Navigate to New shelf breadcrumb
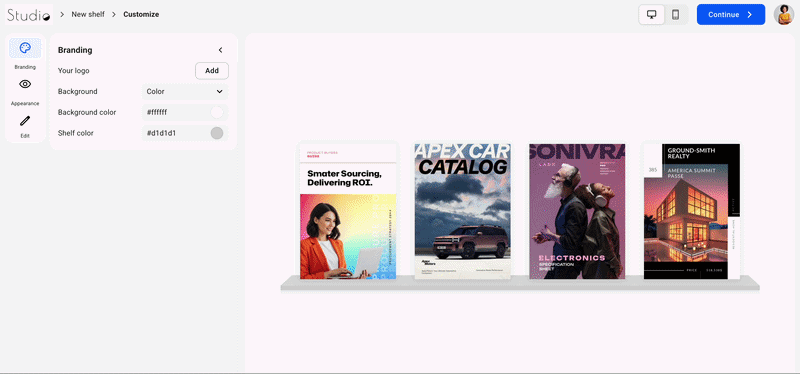Screen dimensions: 800x374 point(88,14)
